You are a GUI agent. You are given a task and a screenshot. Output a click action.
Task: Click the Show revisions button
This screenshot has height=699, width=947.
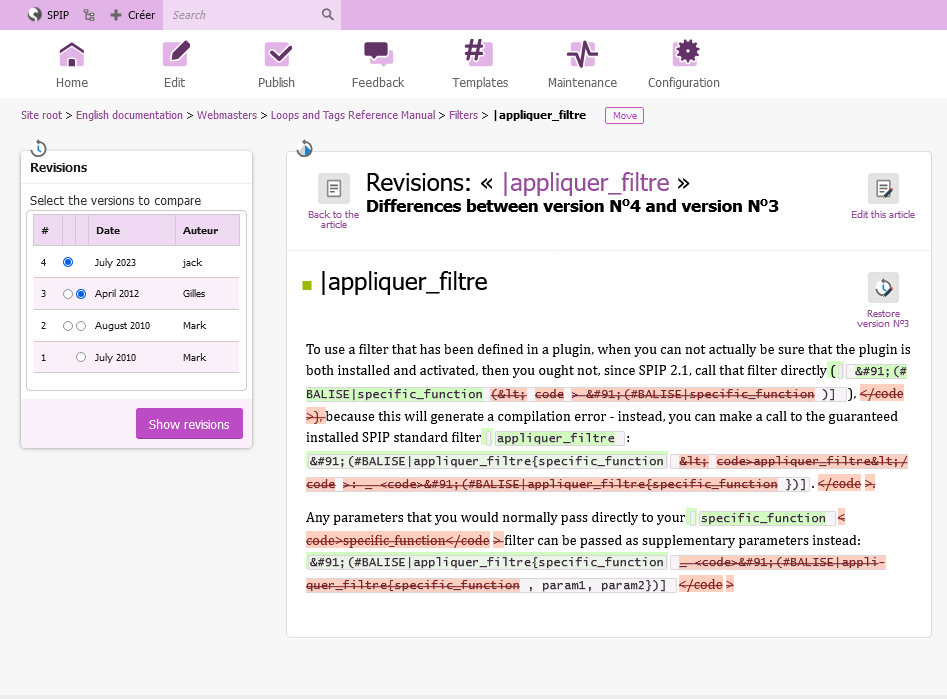189,424
